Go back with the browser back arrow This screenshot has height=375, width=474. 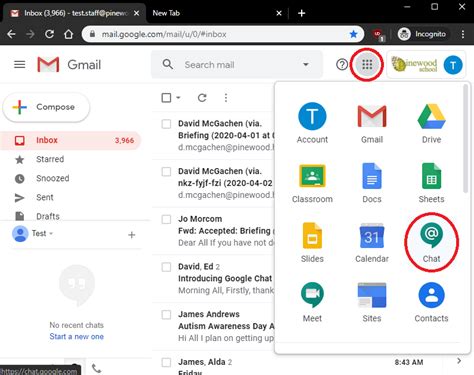point(11,34)
